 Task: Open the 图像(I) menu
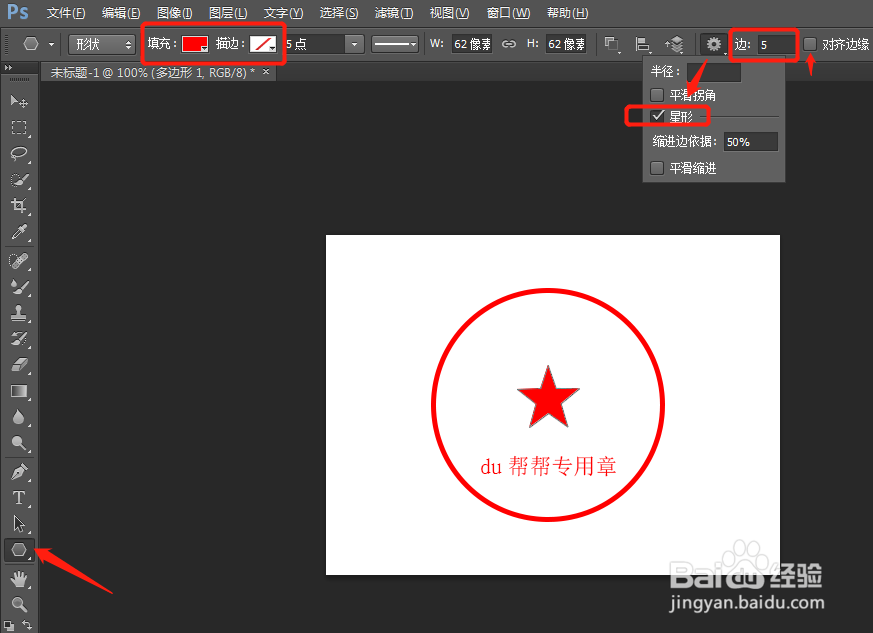point(174,13)
